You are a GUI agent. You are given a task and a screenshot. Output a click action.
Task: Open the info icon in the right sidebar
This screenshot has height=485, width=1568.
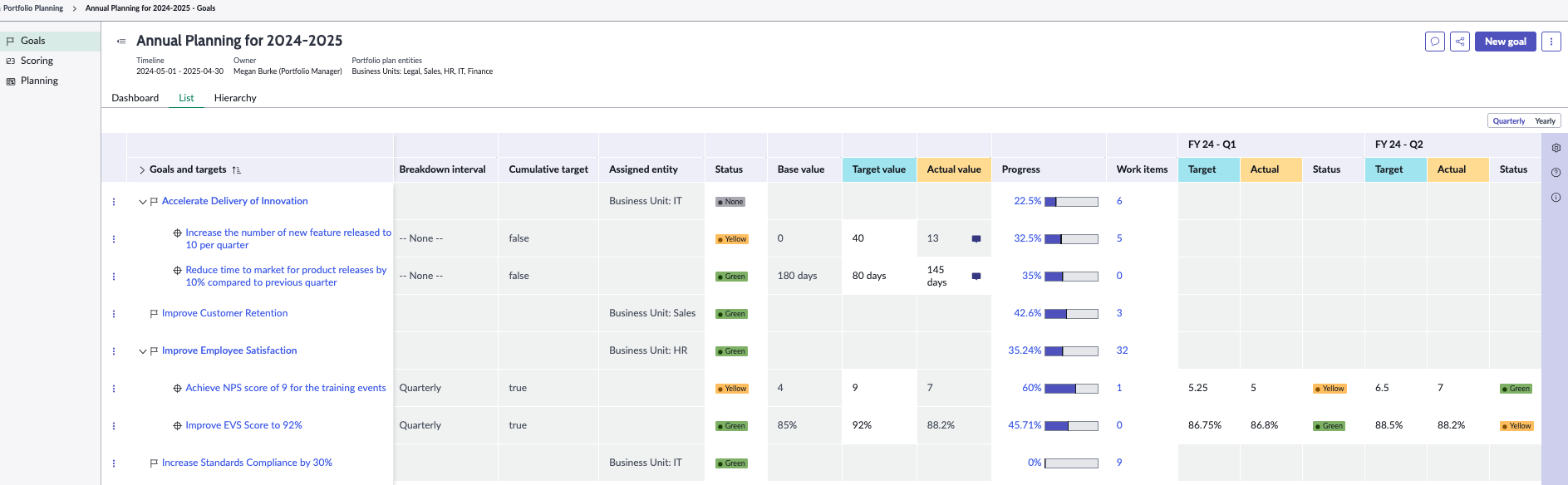(x=1556, y=198)
